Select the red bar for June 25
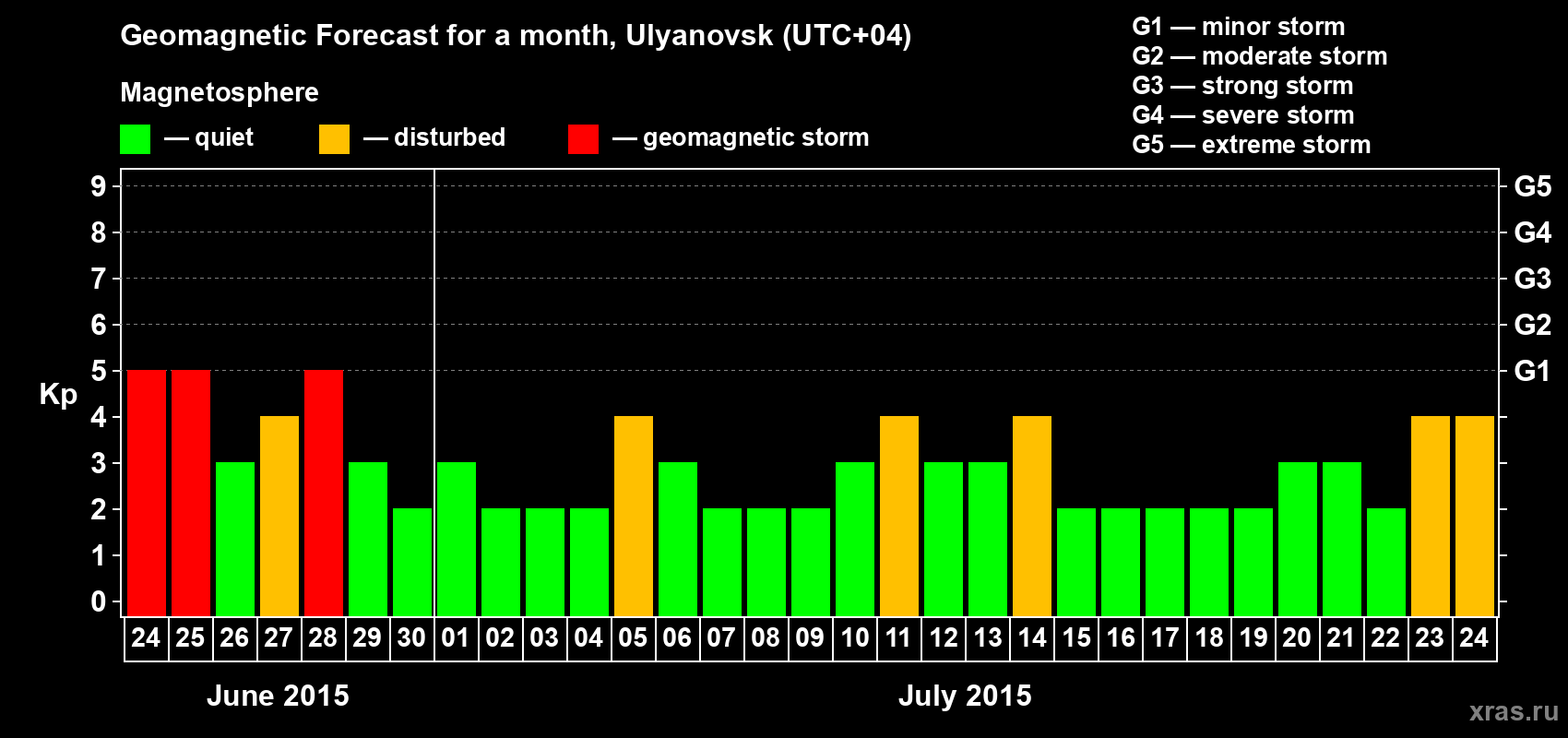Viewport: 1568px width, 738px height. tap(191, 493)
